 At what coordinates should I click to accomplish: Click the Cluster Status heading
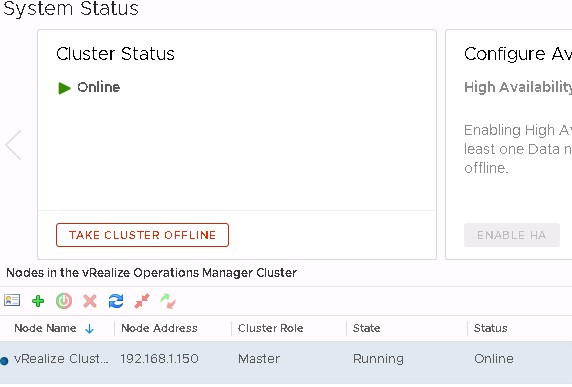[115, 54]
